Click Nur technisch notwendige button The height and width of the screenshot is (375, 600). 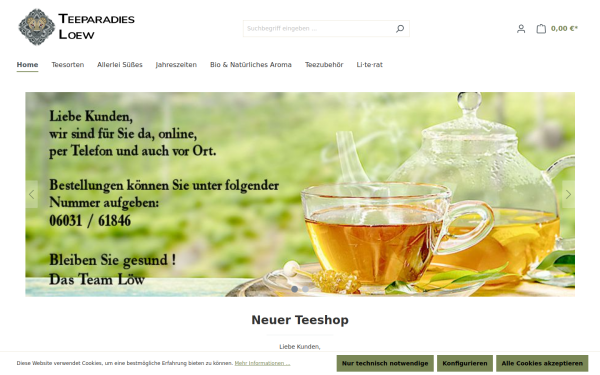coord(385,364)
